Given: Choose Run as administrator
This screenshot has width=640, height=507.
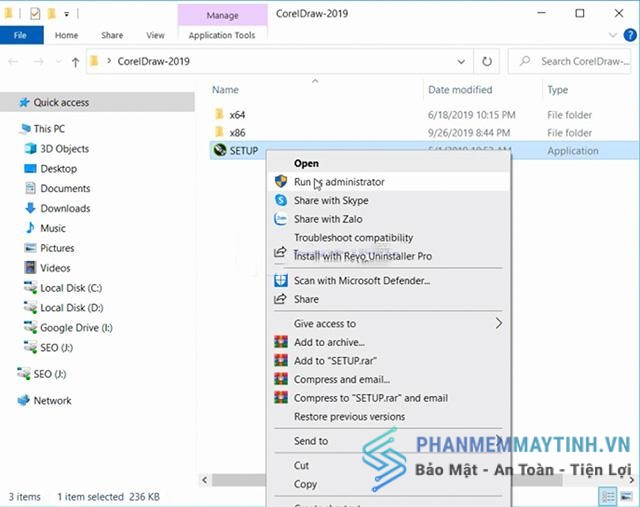Looking at the screenshot, I should [x=388, y=182].
